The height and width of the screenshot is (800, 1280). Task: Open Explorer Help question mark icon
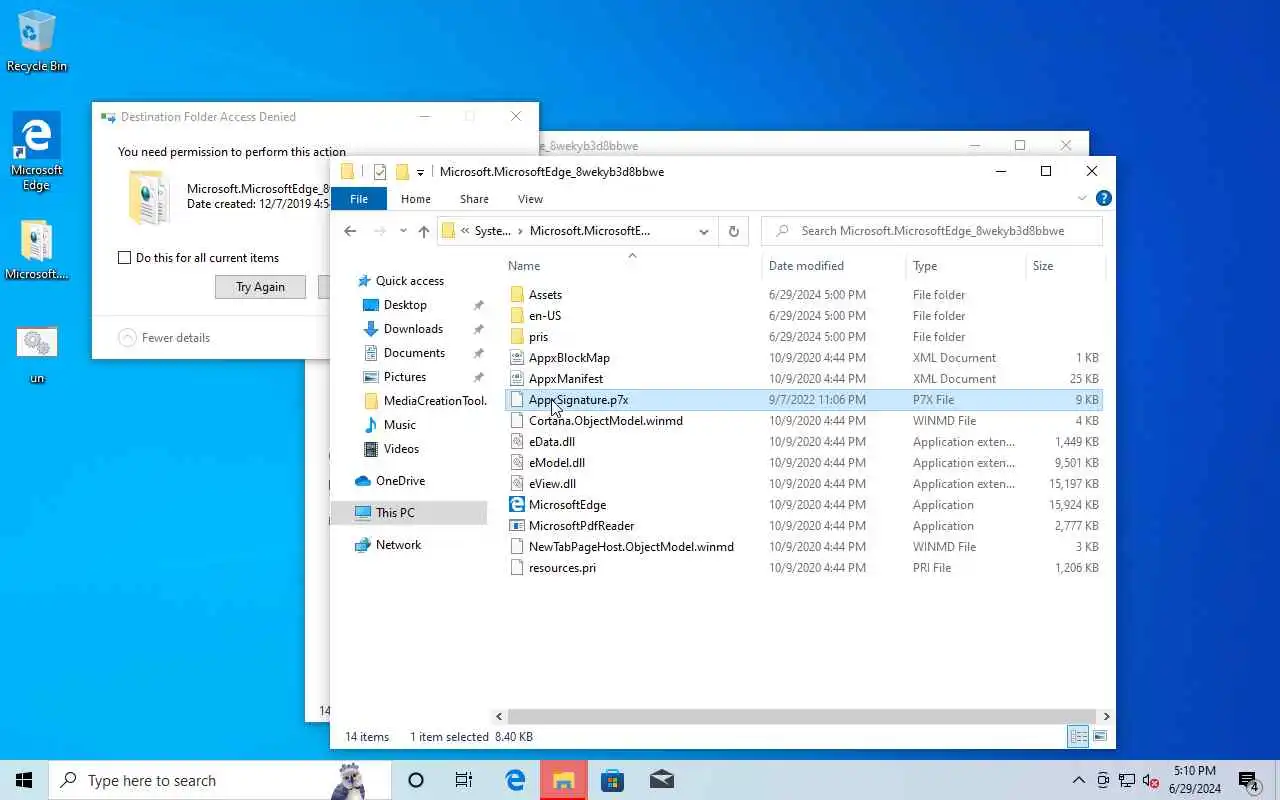[x=1104, y=199]
